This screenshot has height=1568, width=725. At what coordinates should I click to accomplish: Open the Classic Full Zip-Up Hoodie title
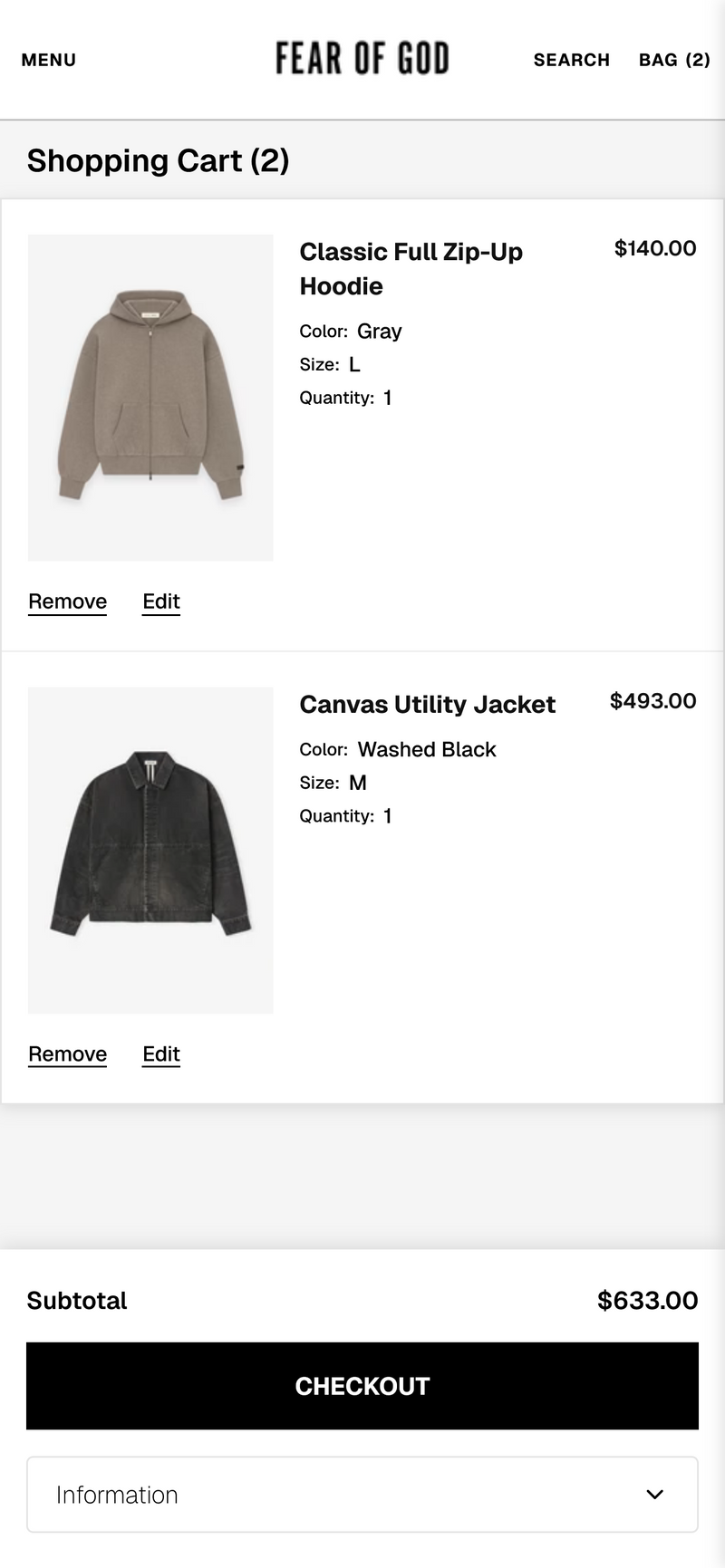(x=411, y=268)
